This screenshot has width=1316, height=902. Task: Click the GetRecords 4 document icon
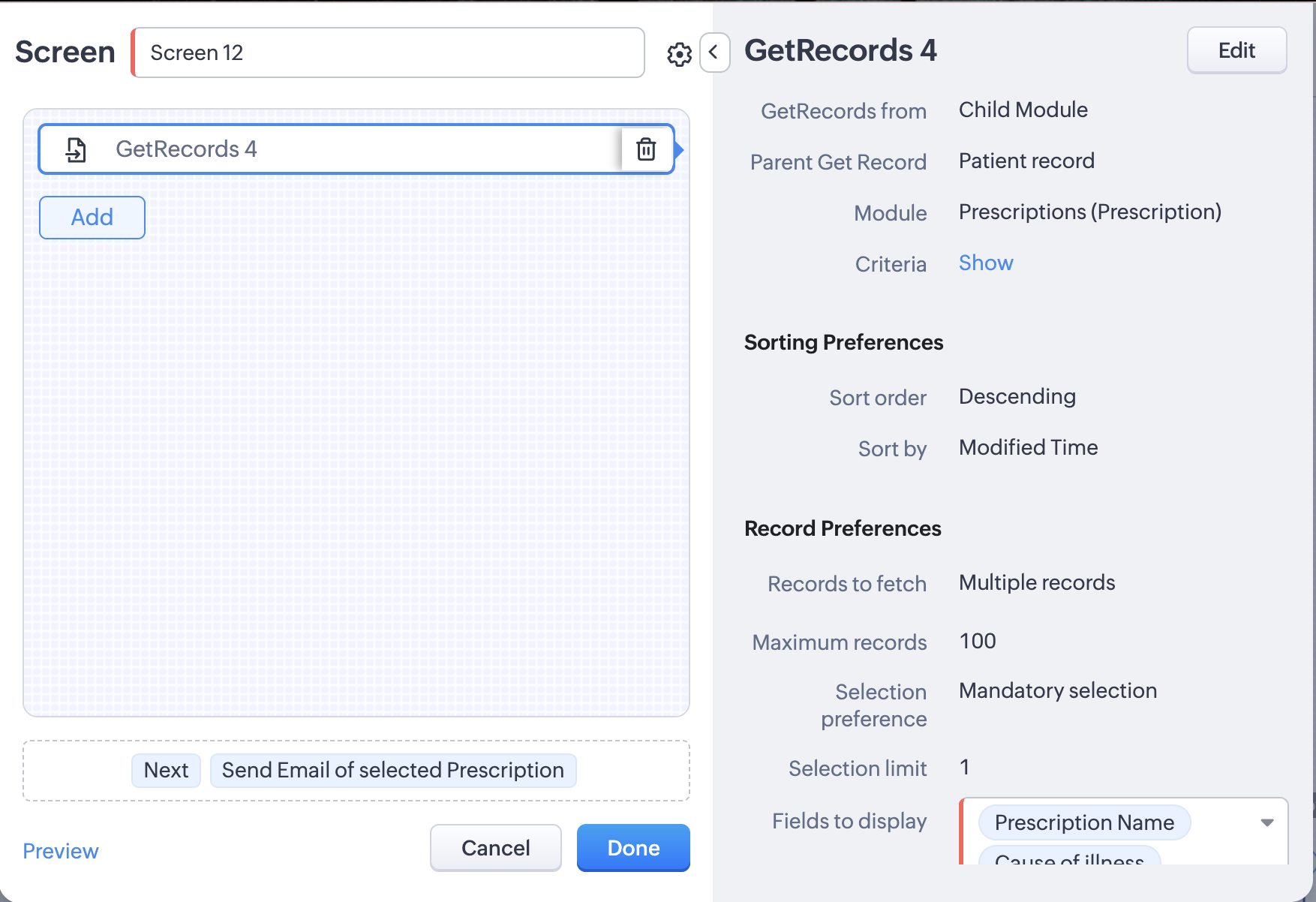click(76, 149)
